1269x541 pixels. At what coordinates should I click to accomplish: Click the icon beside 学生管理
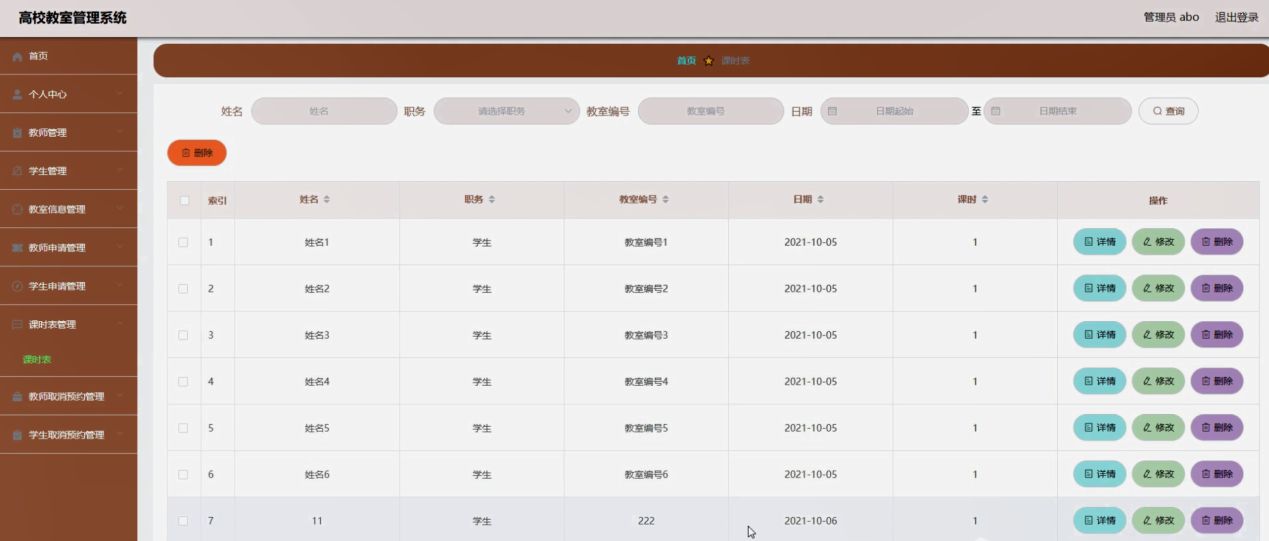point(17,171)
